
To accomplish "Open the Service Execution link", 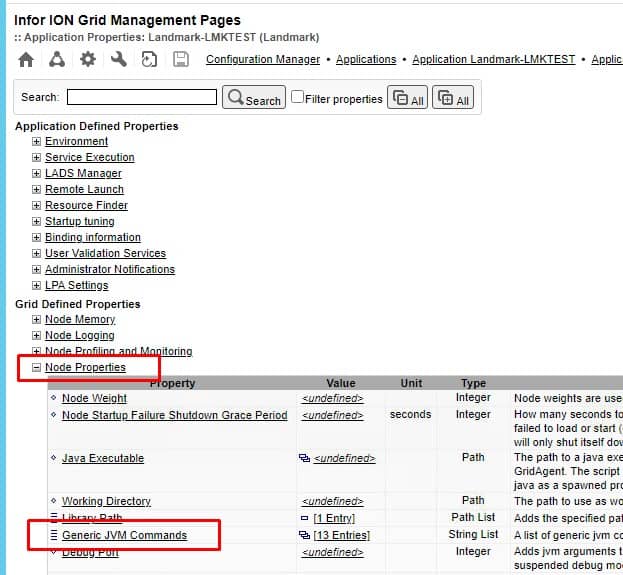I will click(90, 157).
